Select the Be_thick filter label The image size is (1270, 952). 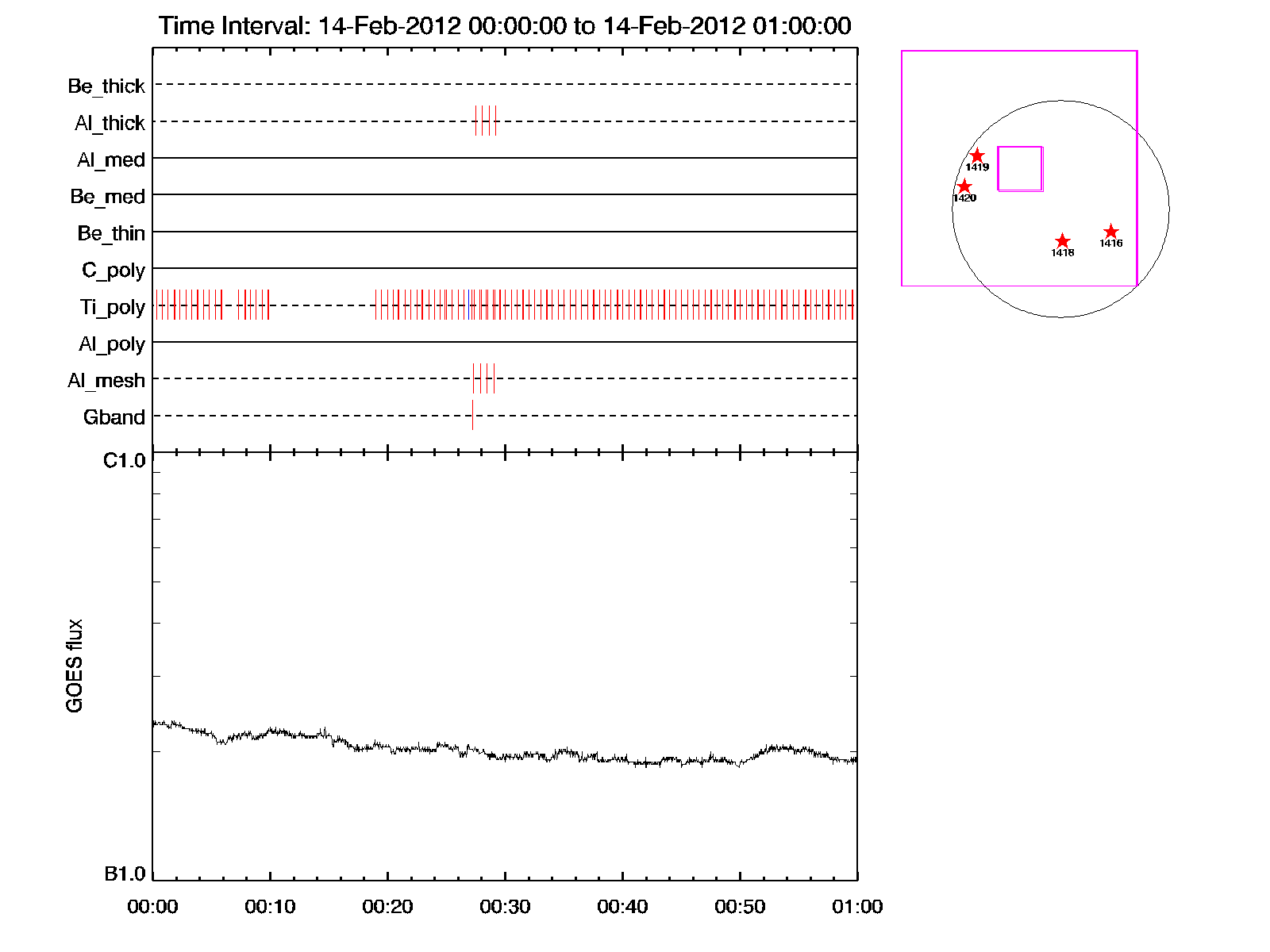106,86
